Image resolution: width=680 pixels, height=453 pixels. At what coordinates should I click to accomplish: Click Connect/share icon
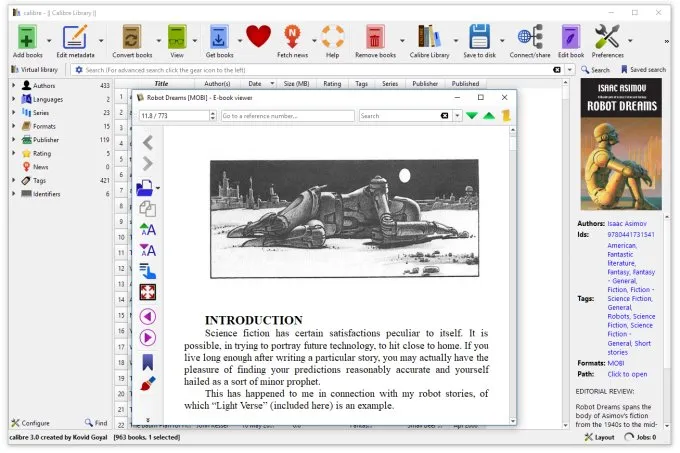tap(530, 37)
